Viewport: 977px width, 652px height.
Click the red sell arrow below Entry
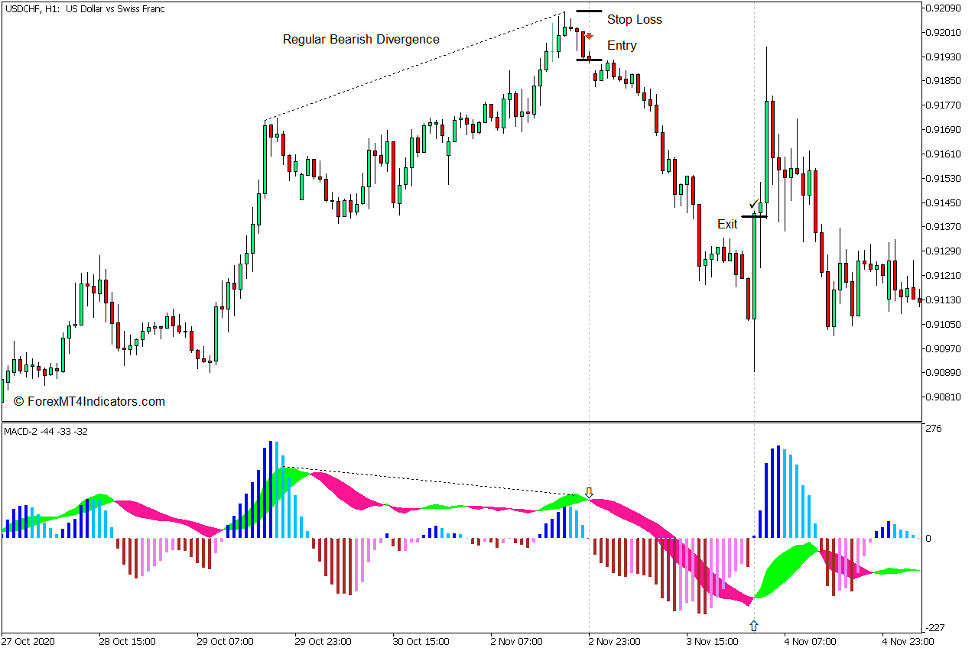tap(588, 35)
